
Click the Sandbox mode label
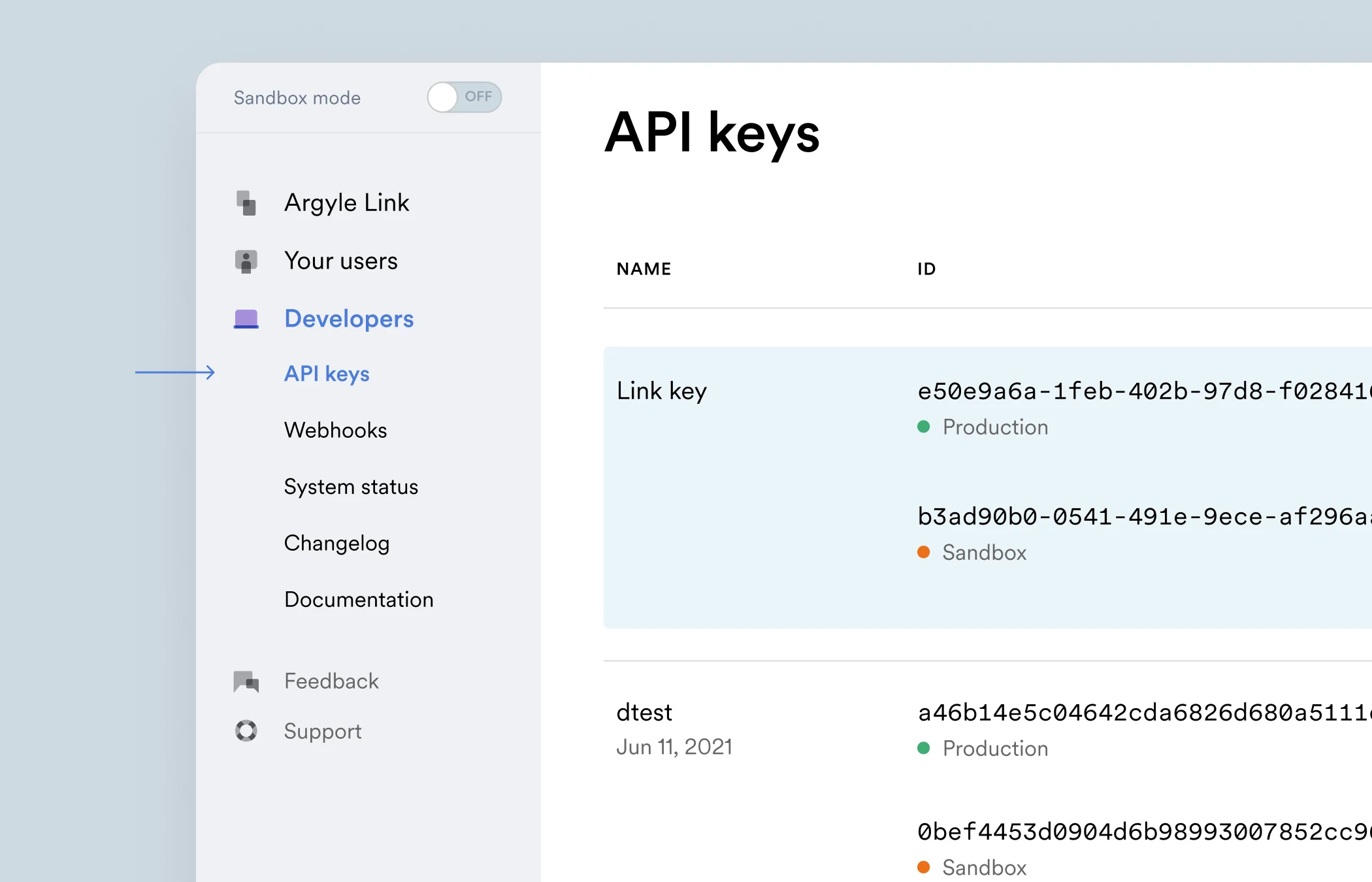click(x=297, y=98)
